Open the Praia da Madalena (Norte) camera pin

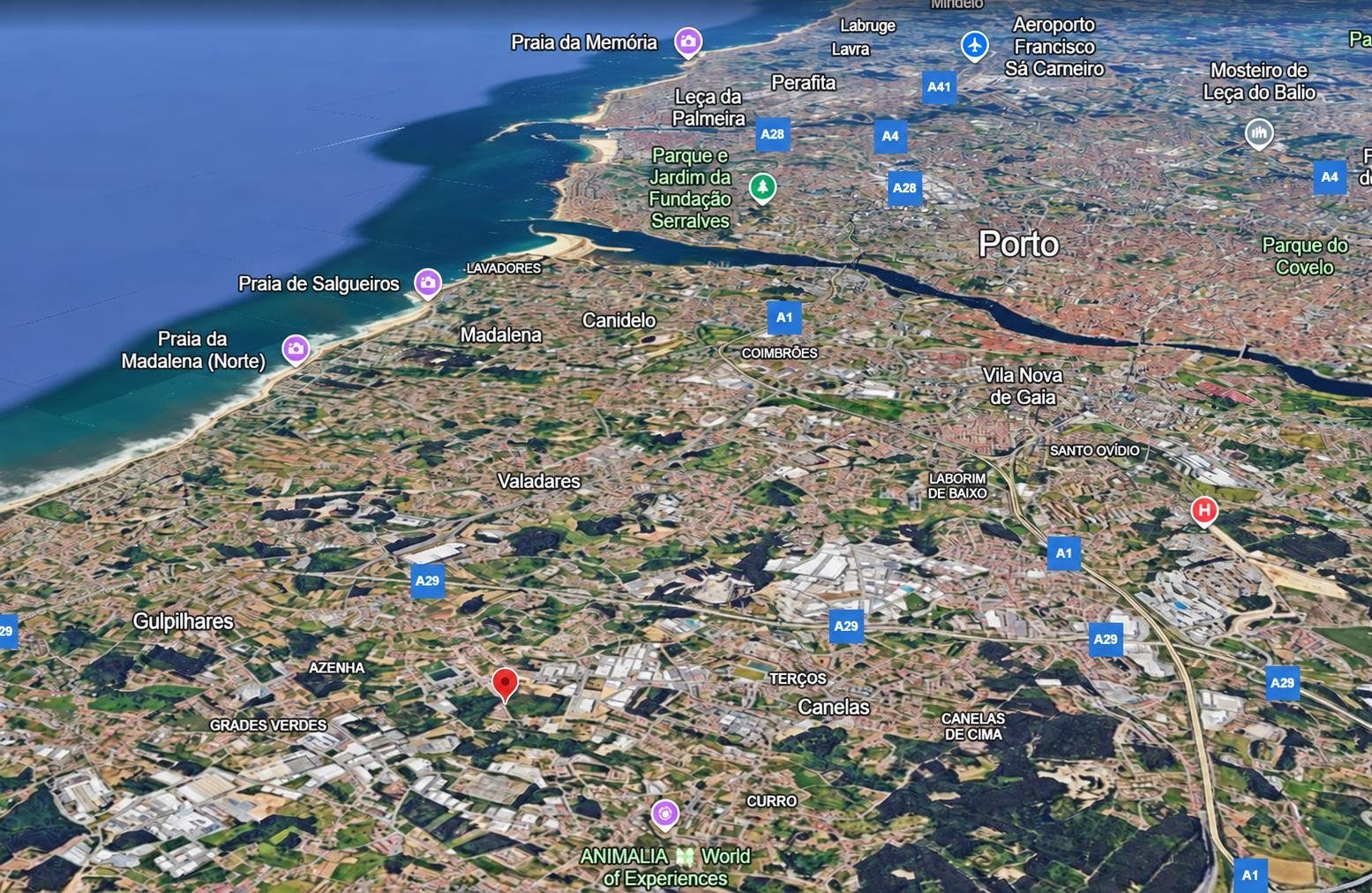pos(296,349)
